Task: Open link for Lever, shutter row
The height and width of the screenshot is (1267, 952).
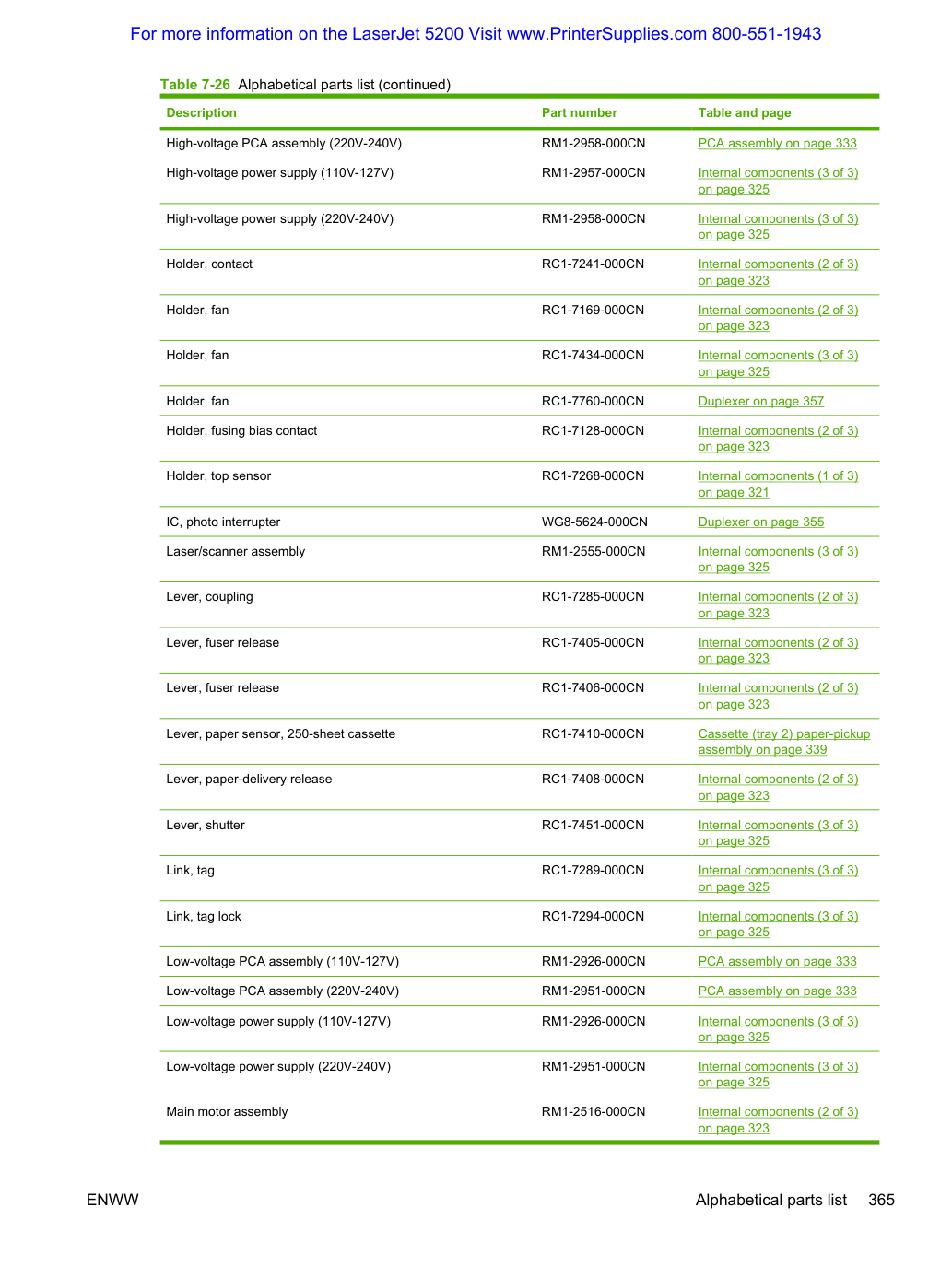Action: tap(778, 833)
